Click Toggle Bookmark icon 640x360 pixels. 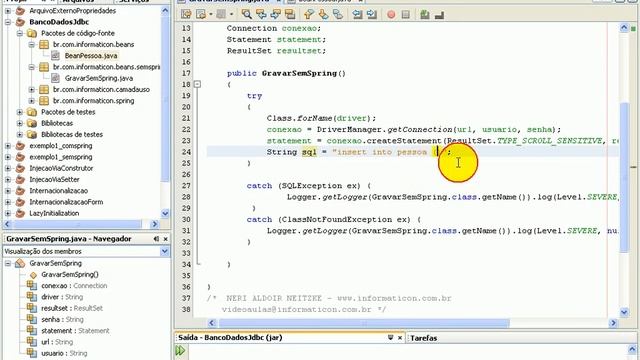(338, 14)
